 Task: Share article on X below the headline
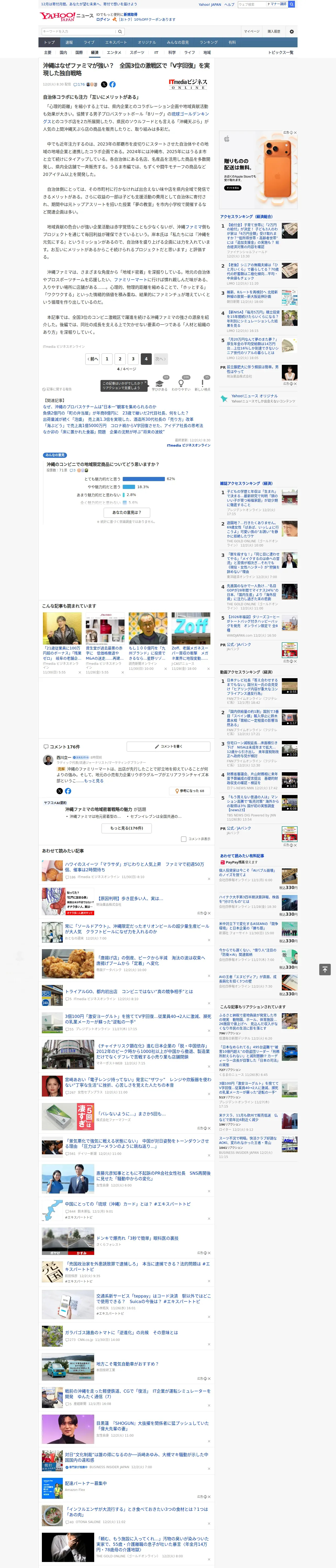(x=104, y=85)
